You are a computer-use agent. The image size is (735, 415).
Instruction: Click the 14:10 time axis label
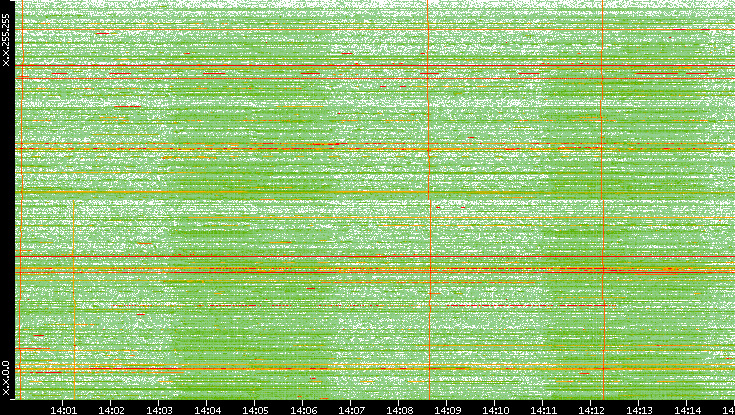coord(495,410)
